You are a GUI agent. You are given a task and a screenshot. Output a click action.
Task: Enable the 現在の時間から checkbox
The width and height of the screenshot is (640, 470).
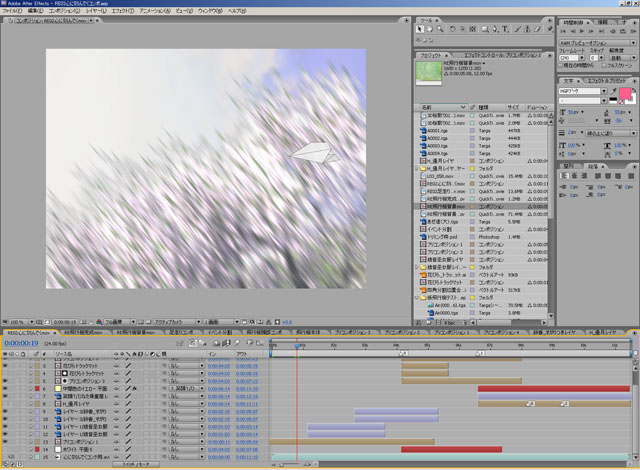point(561,65)
